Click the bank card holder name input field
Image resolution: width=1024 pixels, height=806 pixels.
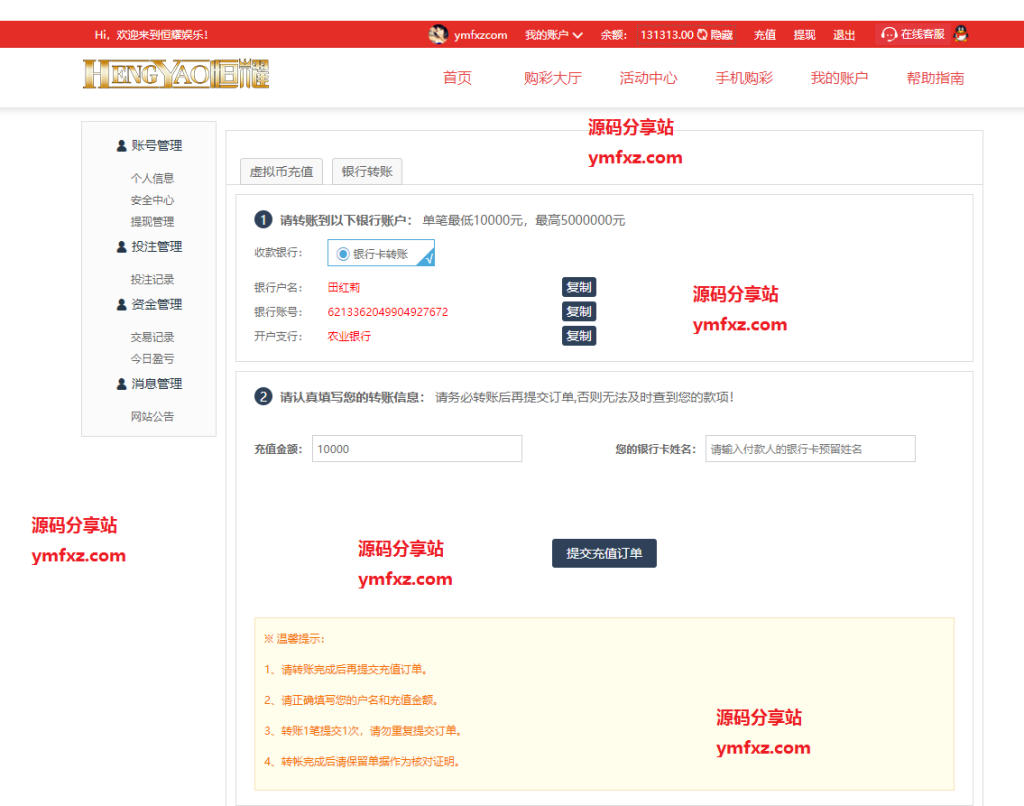(x=810, y=448)
